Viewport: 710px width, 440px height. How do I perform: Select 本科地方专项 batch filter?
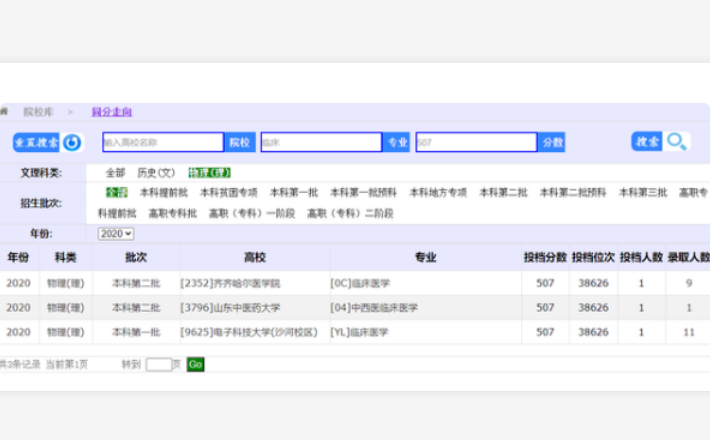point(438,192)
